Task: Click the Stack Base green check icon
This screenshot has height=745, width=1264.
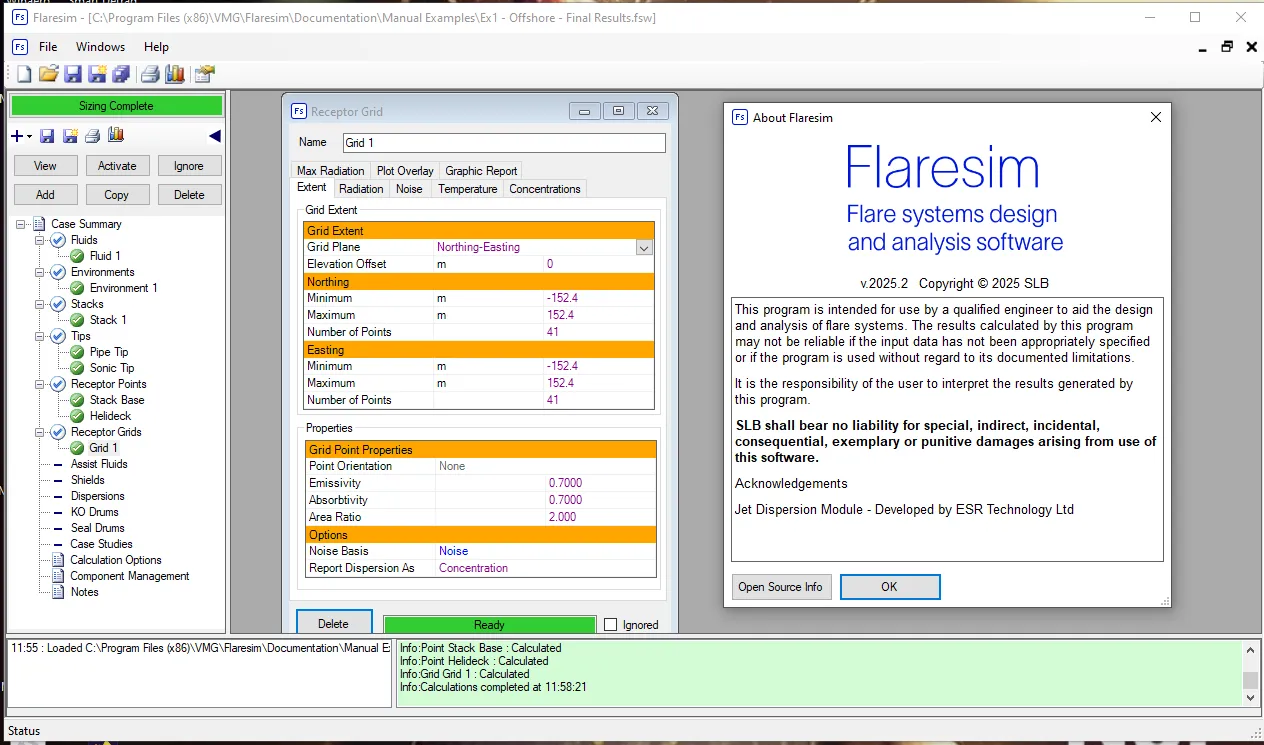Action: tap(77, 400)
